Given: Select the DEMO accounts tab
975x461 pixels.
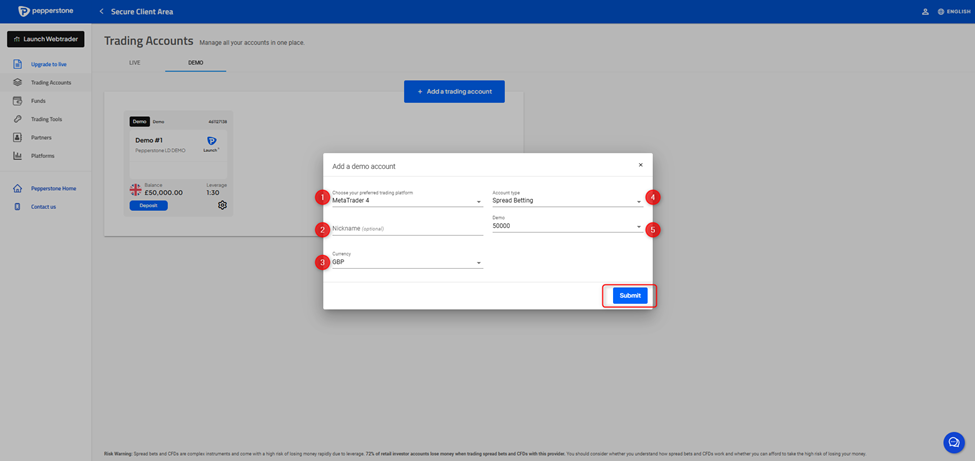Looking at the screenshot, I should point(196,63).
